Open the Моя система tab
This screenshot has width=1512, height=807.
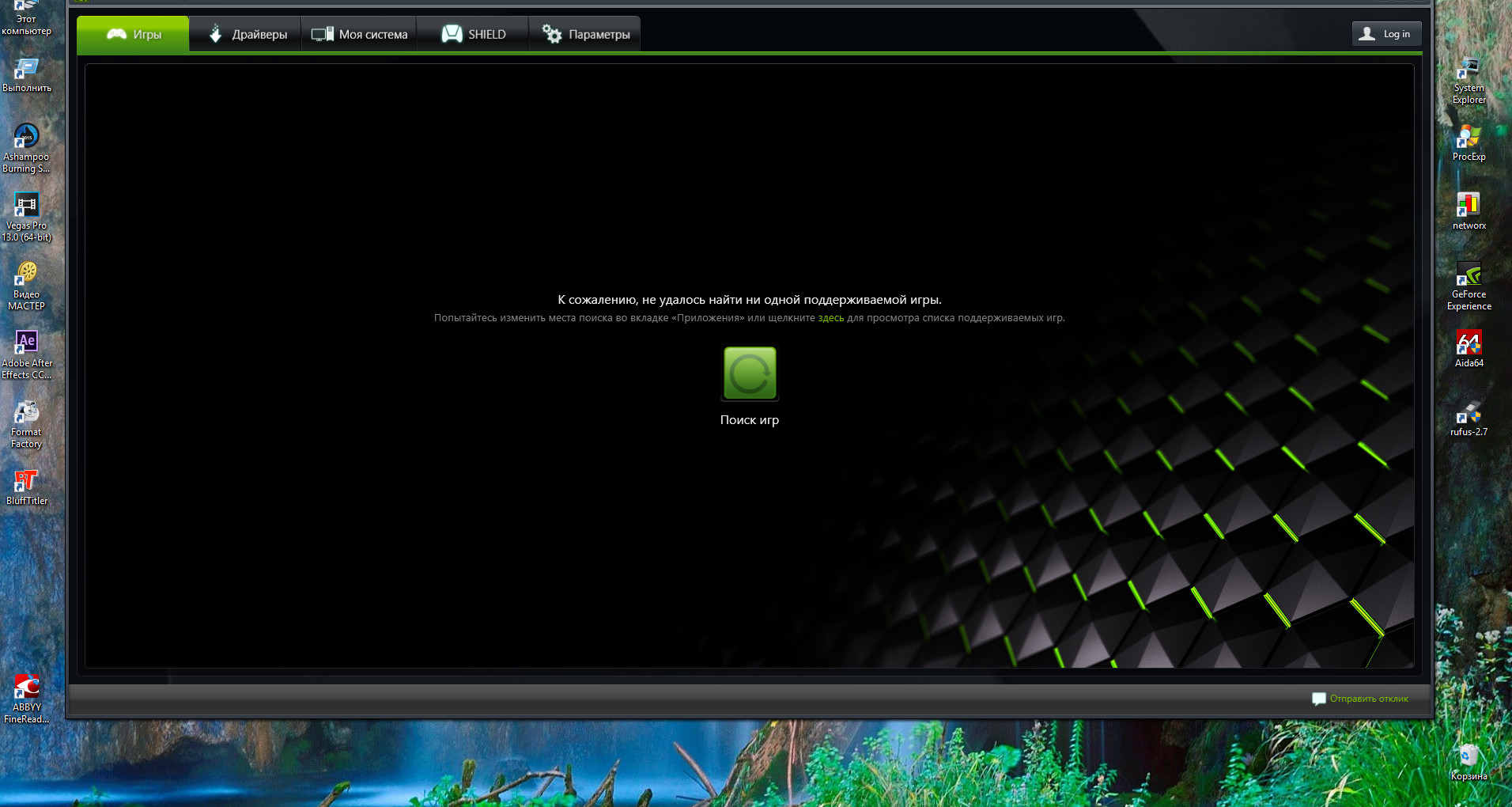359,34
